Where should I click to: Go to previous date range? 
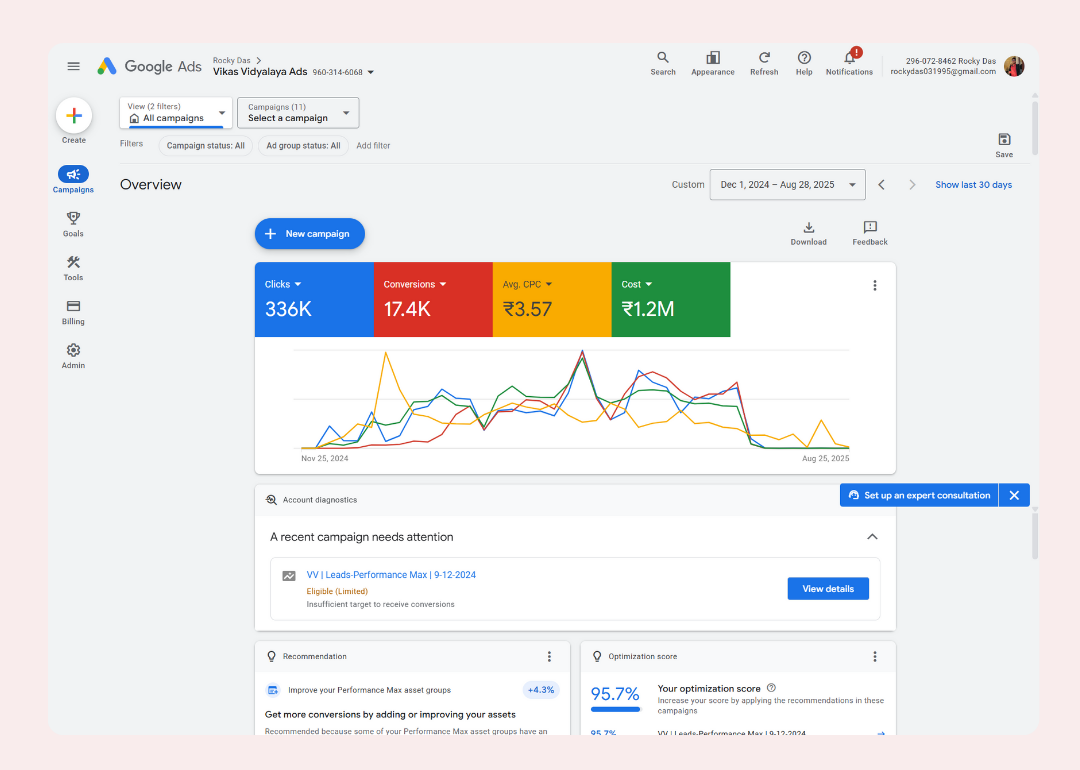(882, 185)
